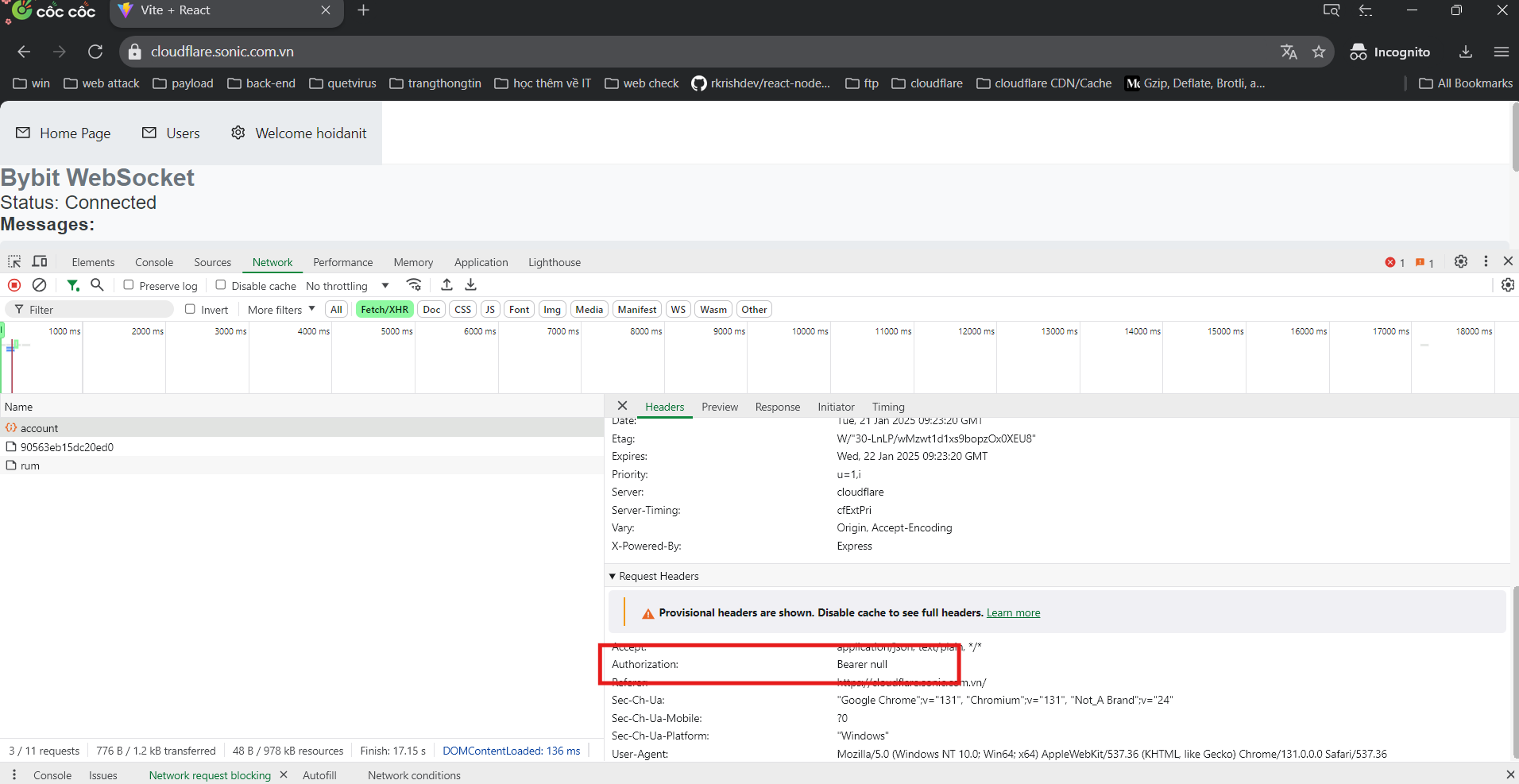1519x784 pixels.
Task: Click the Filter text input field
Action: [x=95, y=310]
